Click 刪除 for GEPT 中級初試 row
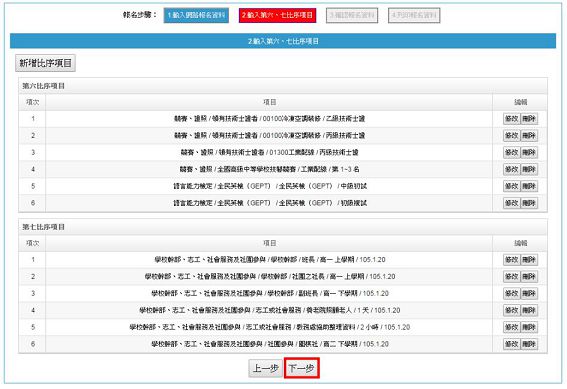 point(529,186)
